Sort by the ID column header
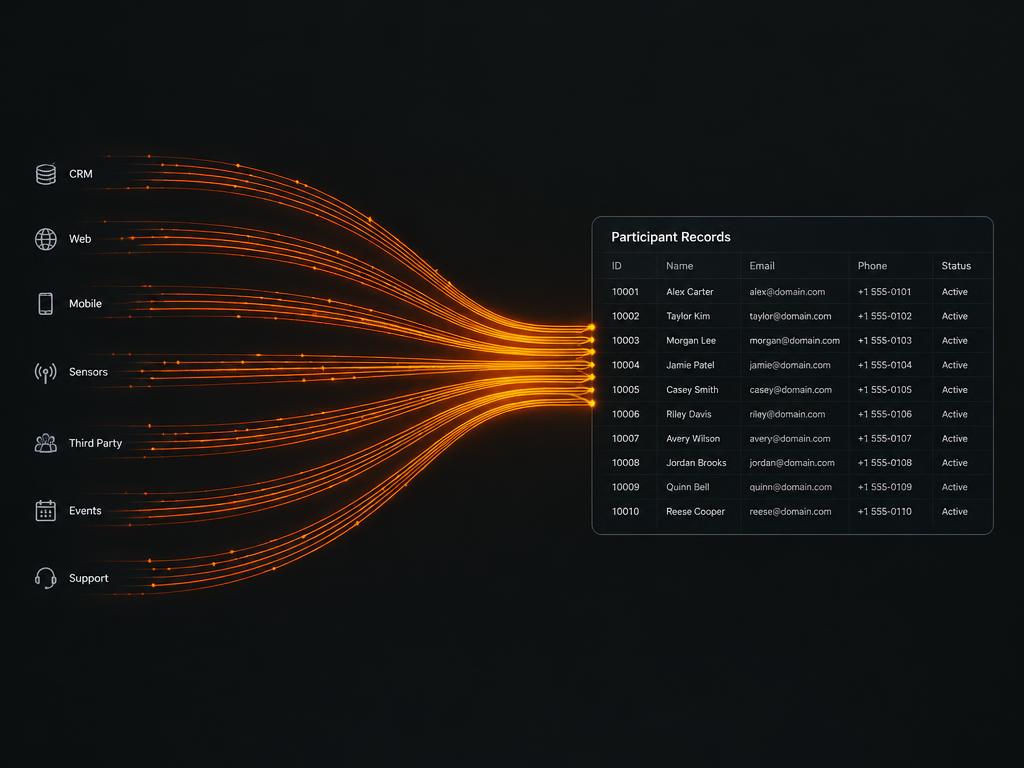The height and width of the screenshot is (768, 1024). (x=616, y=266)
